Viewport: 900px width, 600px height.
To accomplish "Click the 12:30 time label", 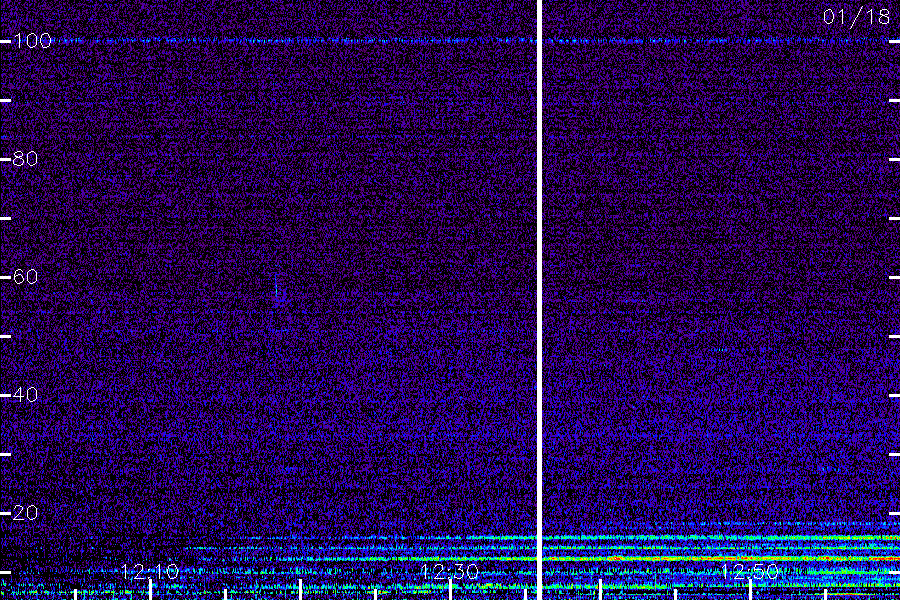I will tap(450, 571).
